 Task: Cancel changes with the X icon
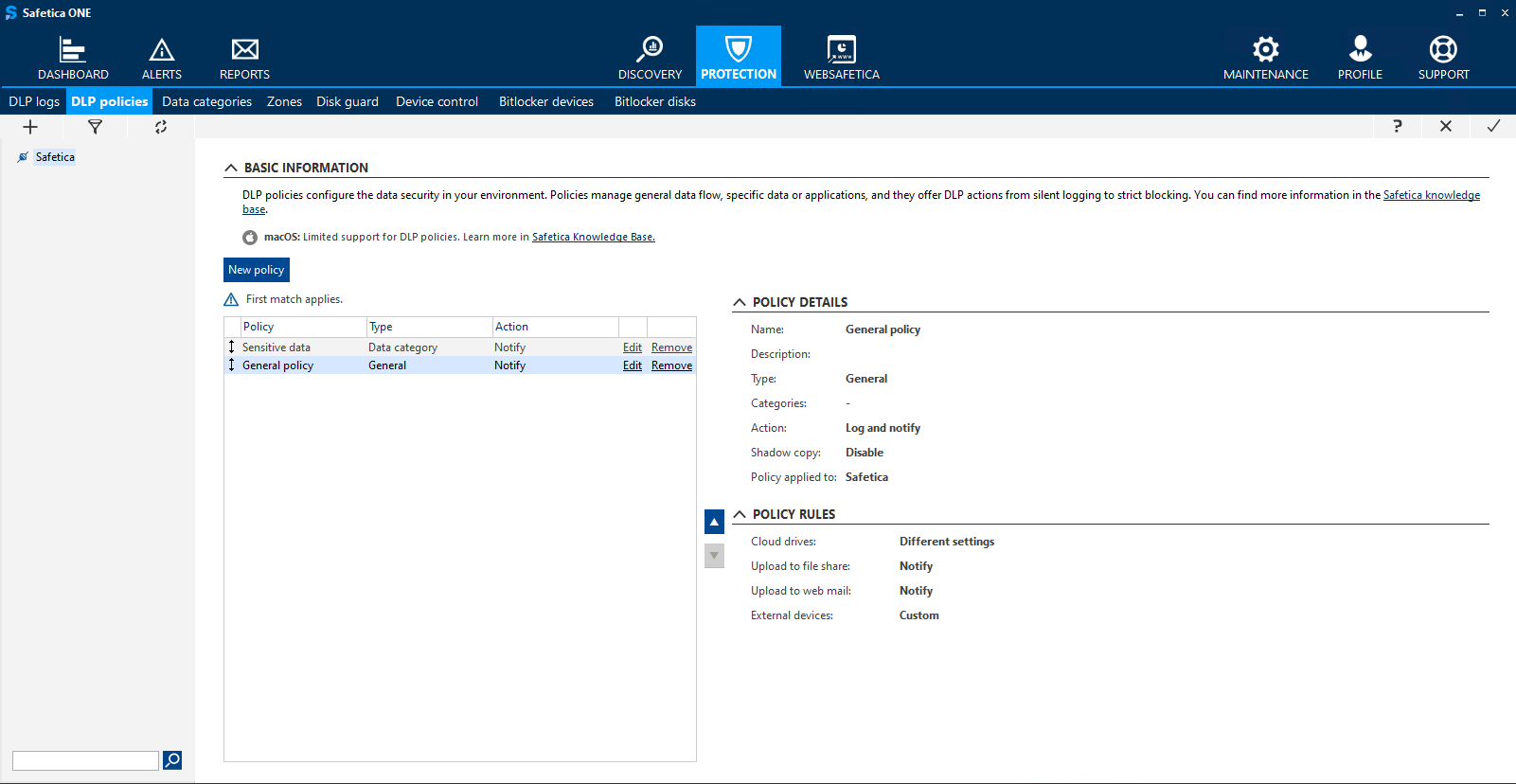click(1446, 126)
